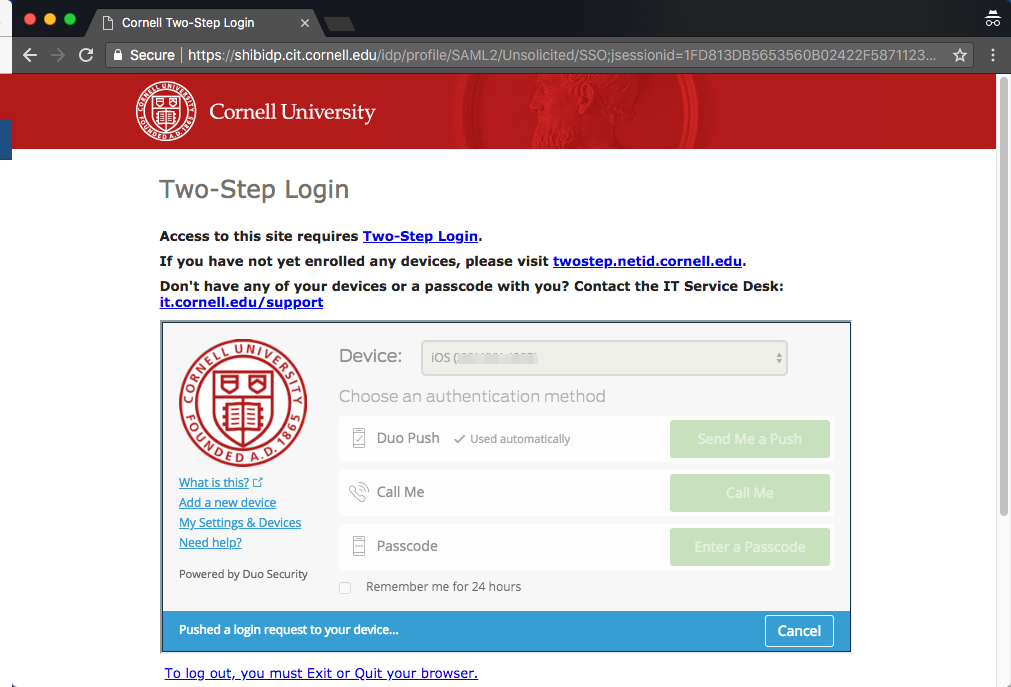Screen dimensions: 1011x687
Task: Click the Pushed a login request status text
Action: 288,630
